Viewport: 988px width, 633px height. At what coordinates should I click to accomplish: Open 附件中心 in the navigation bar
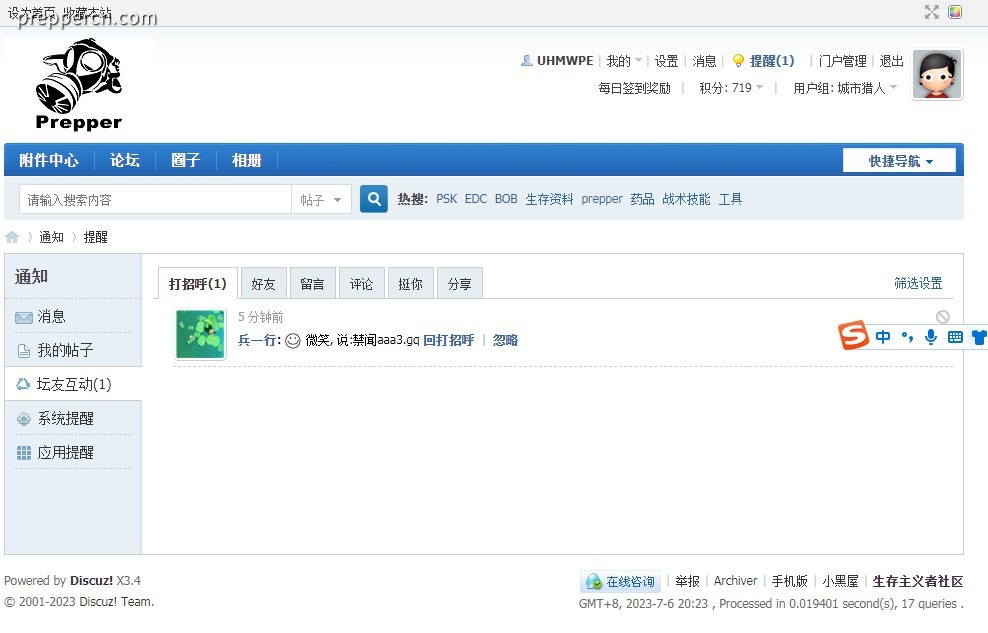(x=49, y=160)
